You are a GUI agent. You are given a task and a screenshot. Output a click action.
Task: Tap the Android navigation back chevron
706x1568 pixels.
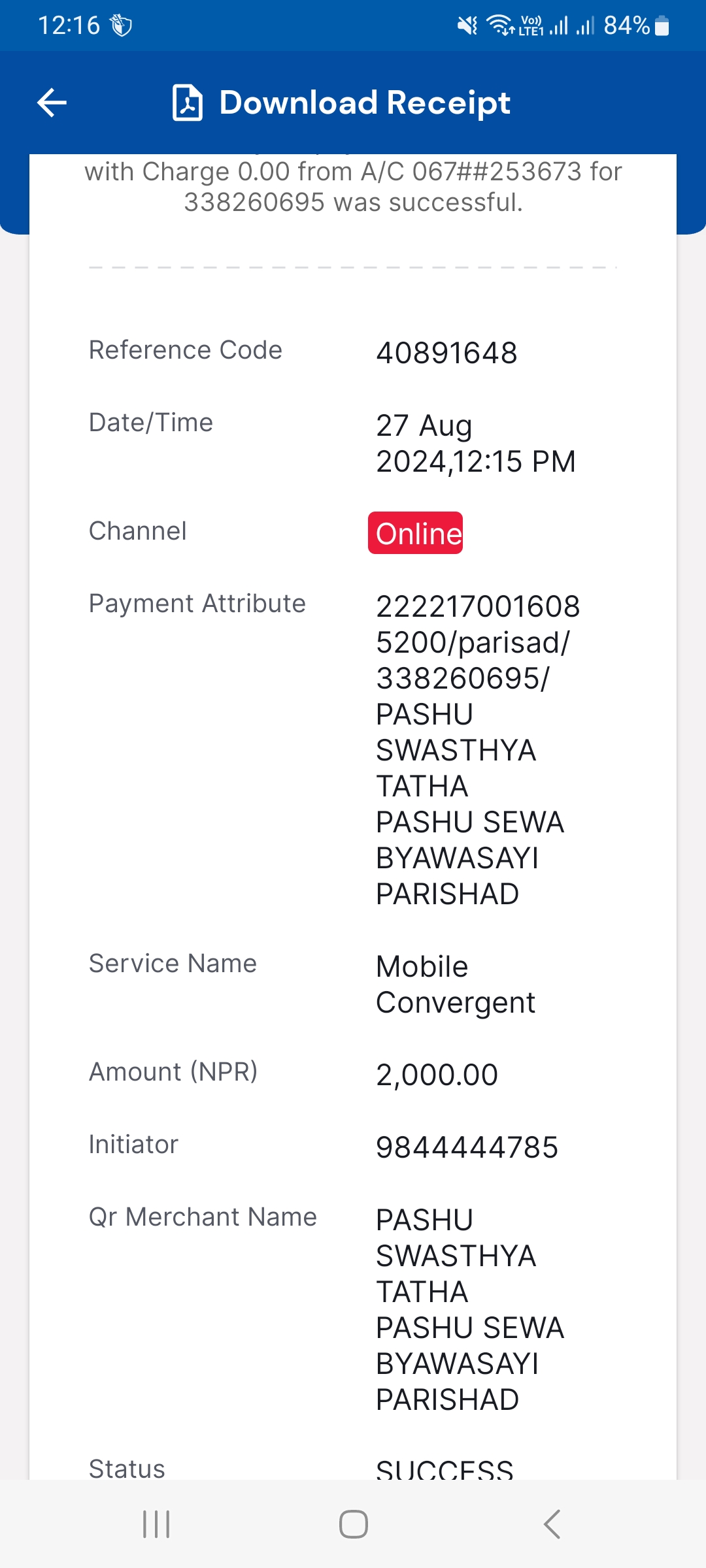[x=552, y=1524]
